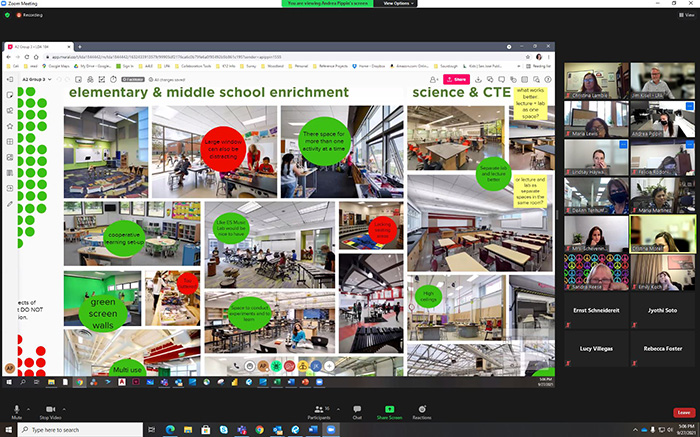Open the Zoom Chat panel
The height and width of the screenshot is (437, 700).
tap(357, 412)
